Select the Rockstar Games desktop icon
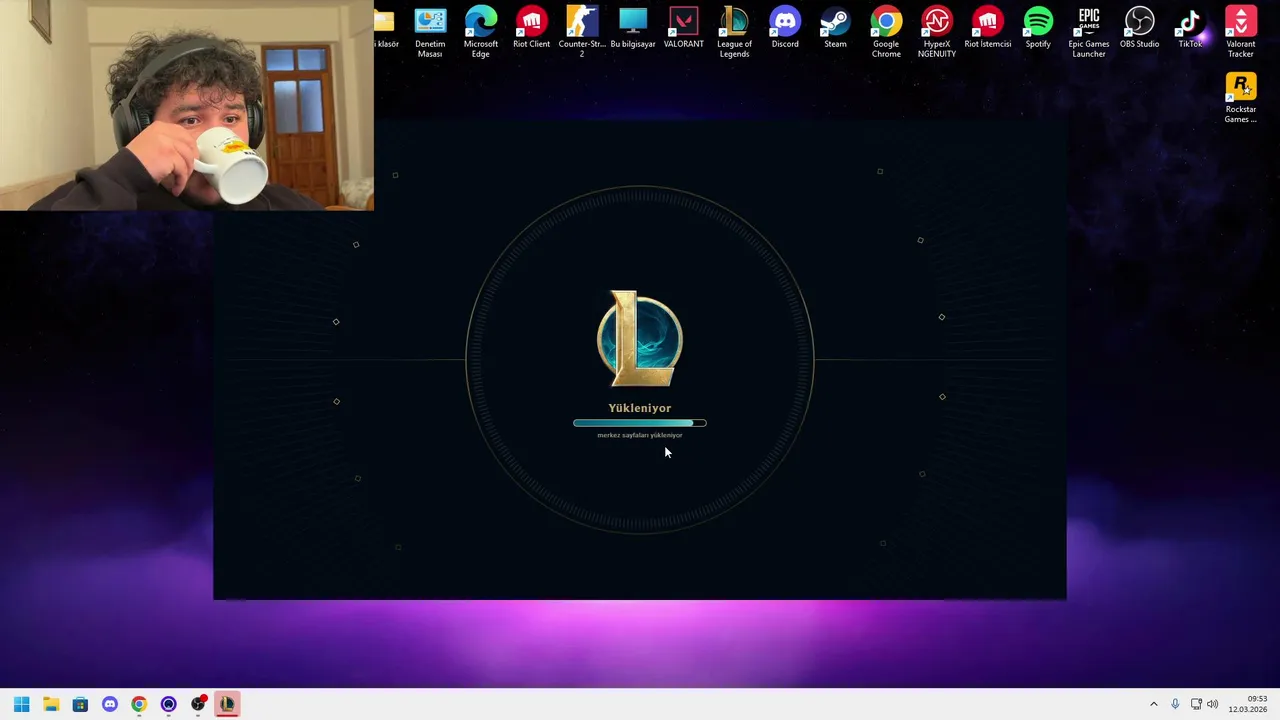 (1241, 98)
